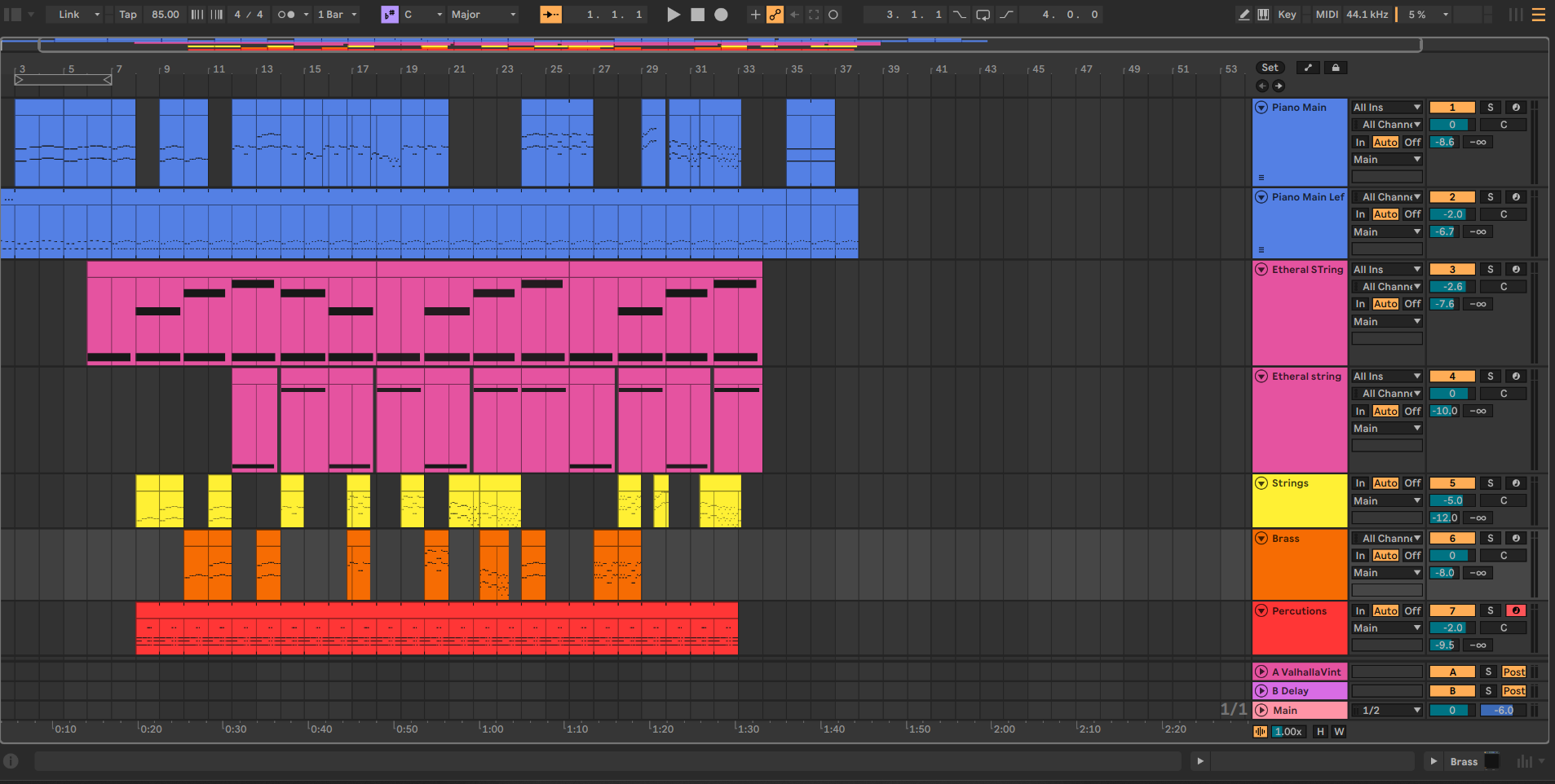Click the Tap tempo button
1555x784 pixels.
(128, 15)
